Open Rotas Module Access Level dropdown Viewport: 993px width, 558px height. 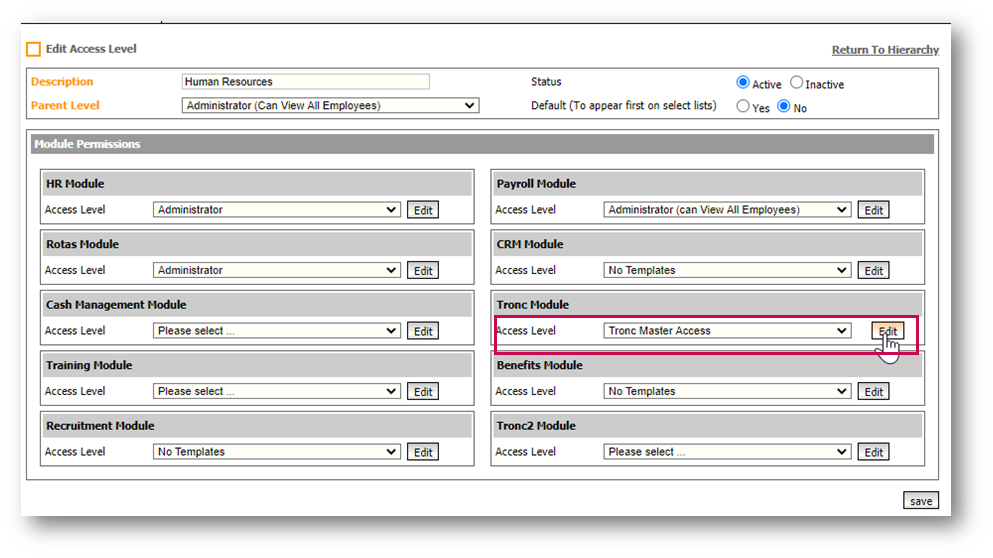(276, 270)
